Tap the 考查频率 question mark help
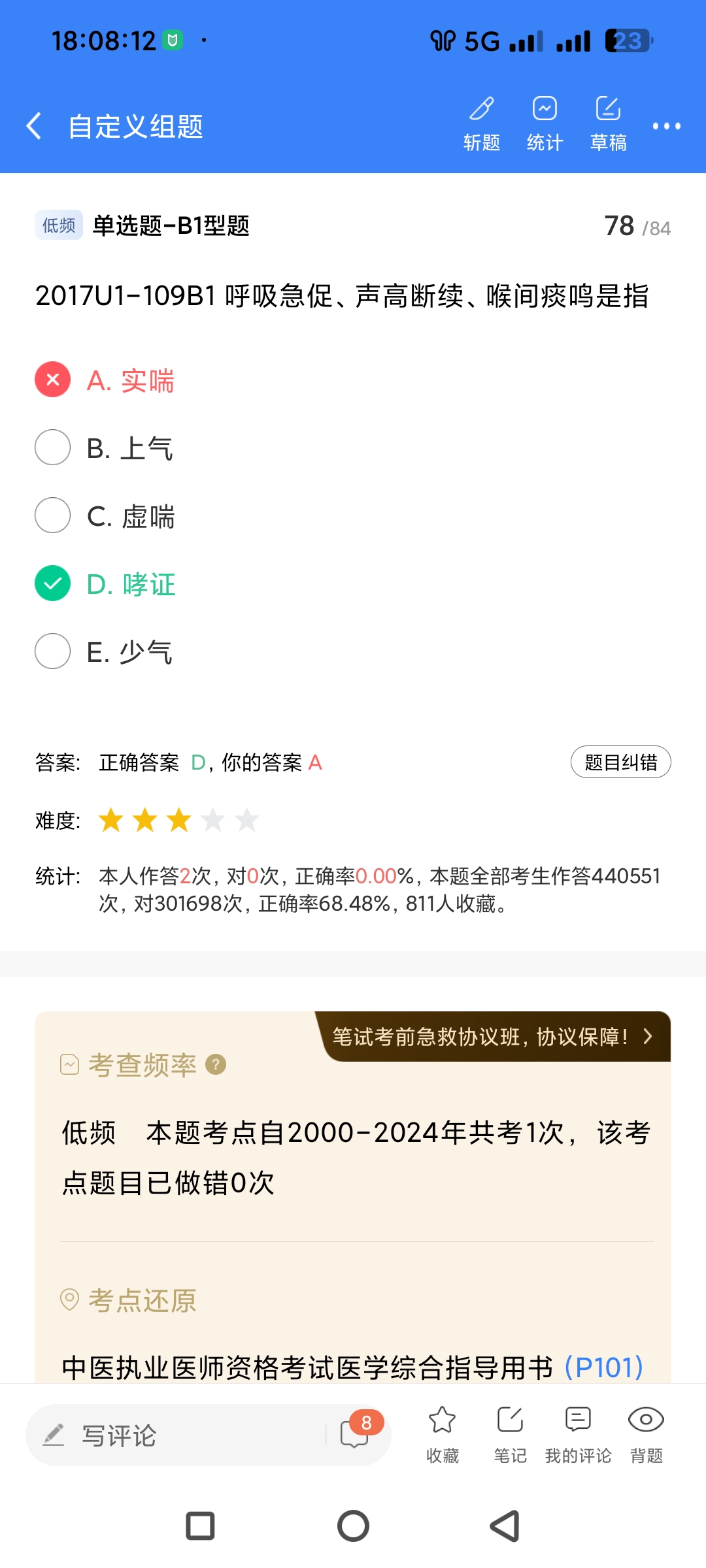The height and width of the screenshot is (1568, 706). click(216, 1065)
